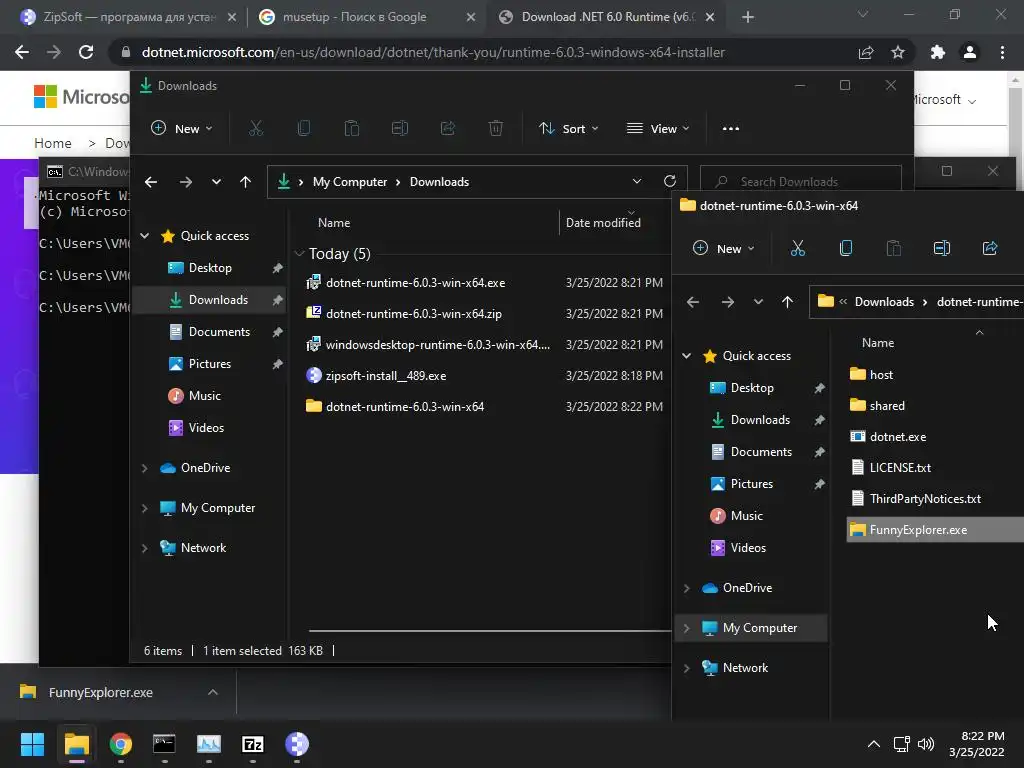1024x768 pixels.
Task: Go up one level in dotnet-runtime window
Action: click(788, 302)
